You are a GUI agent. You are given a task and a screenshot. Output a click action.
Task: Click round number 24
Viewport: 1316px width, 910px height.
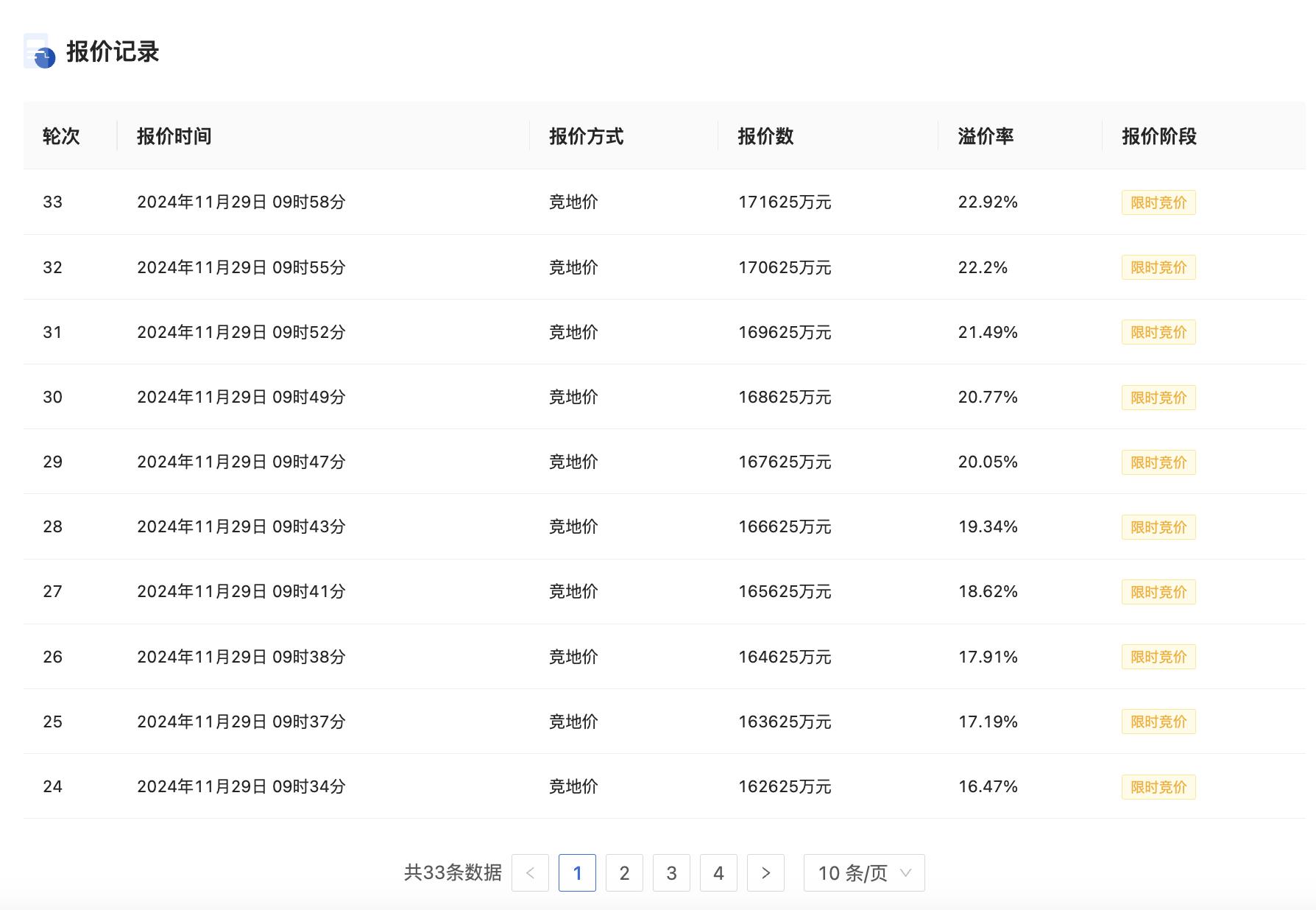coord(52,786)
